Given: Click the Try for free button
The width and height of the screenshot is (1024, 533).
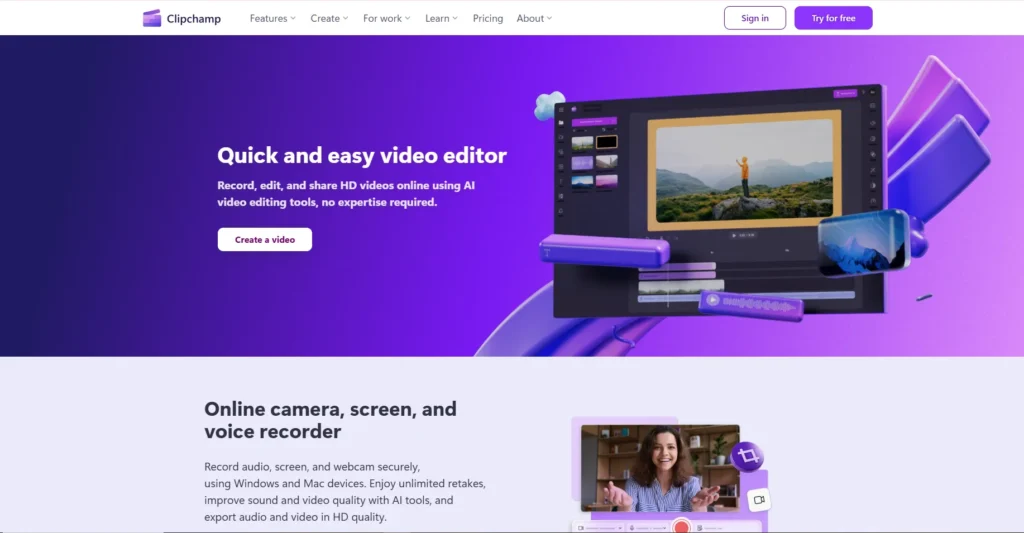Looking at the screenshot, I should coord(833,18).
